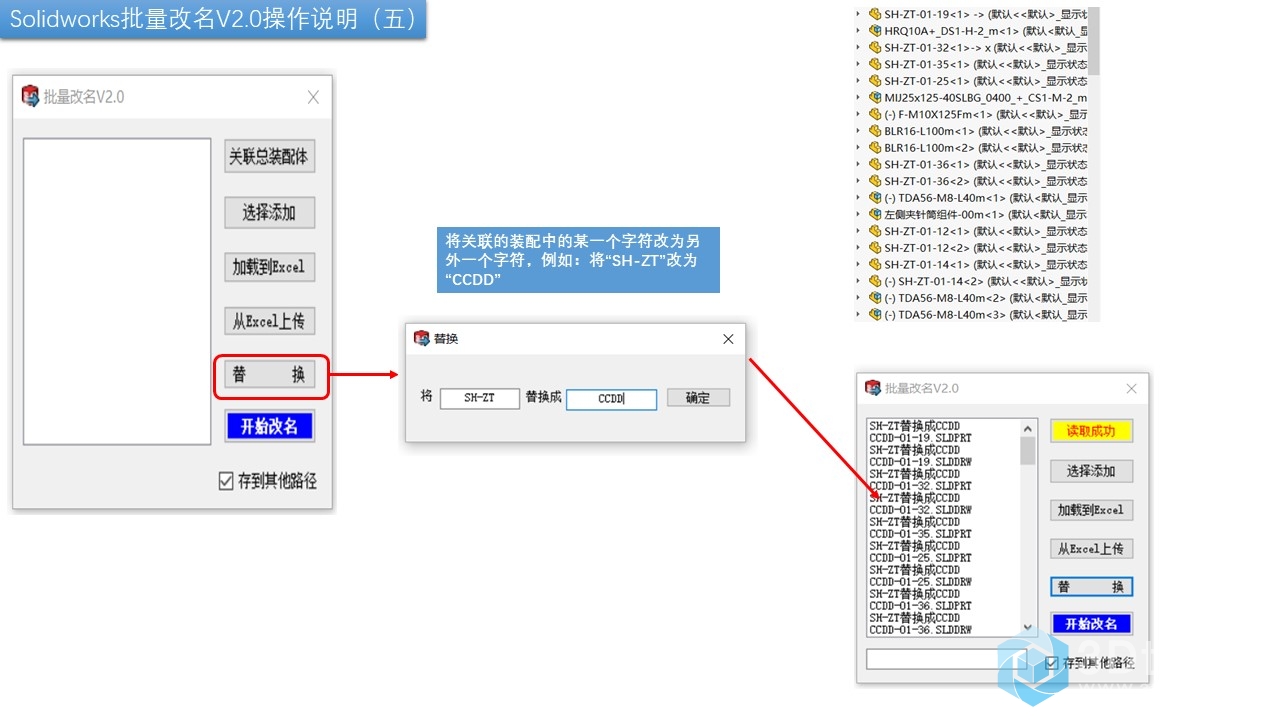Click 加载到Excel in the 读取成功 dialog
The height and width of the screenshot is (720, 1280).
[1091, 510]
